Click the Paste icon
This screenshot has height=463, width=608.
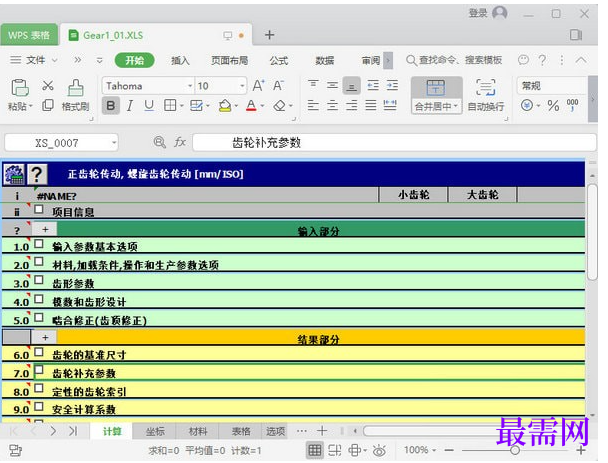[x=19, y=88]
